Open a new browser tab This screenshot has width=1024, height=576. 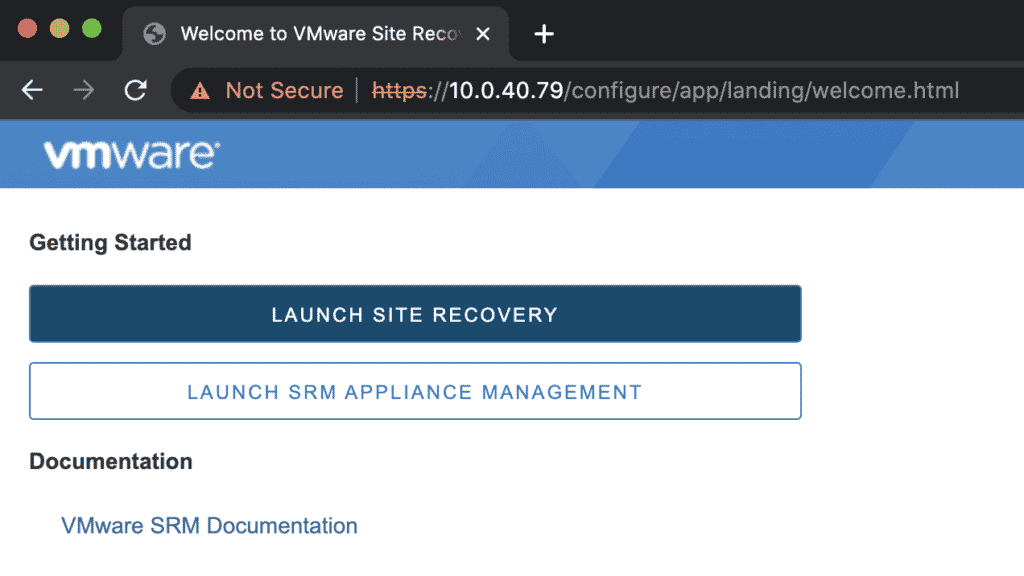pyautogui.click(x=543, y=34)
